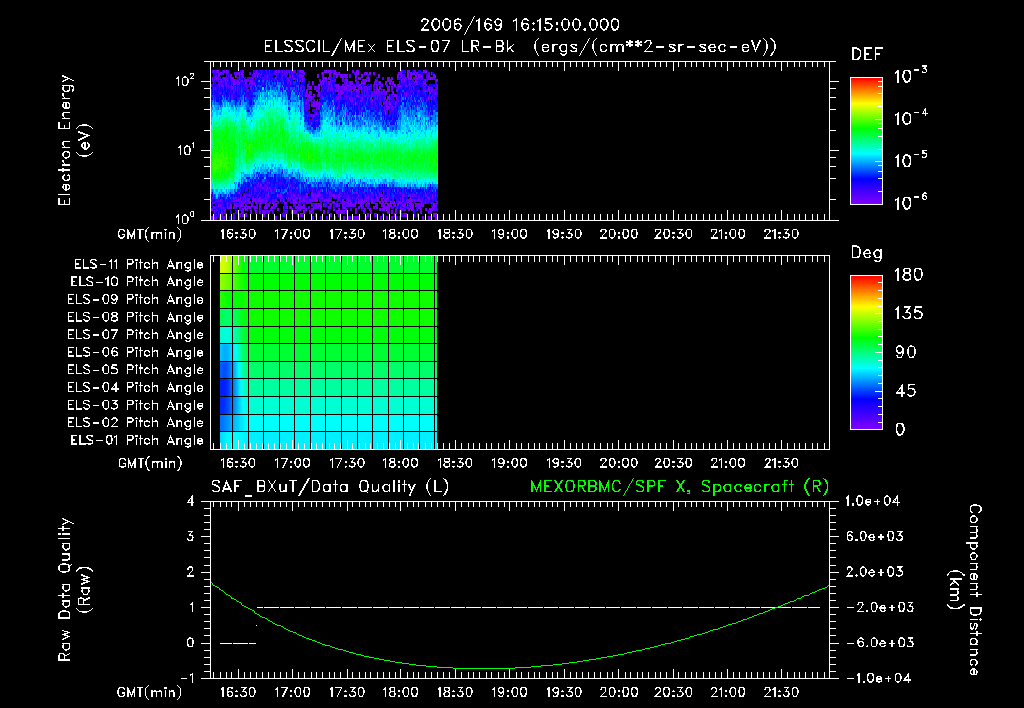Click the 17:30 tick label under pitch angle panel

coord(346,463)
